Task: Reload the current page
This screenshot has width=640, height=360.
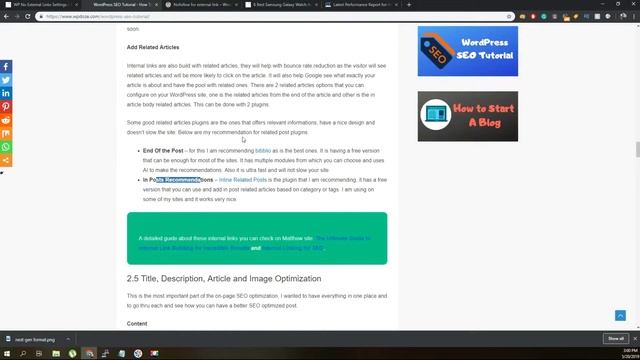Action: pyautogui.click(x=27, y=16)
